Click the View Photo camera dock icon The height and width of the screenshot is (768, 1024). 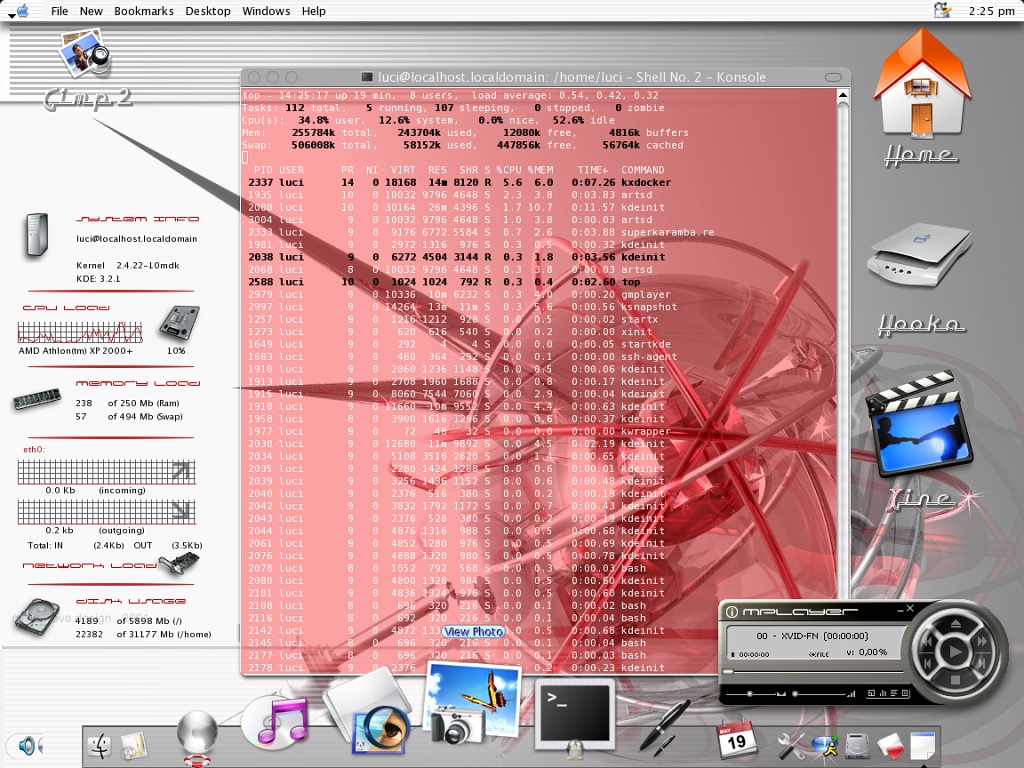pyautogui.click(x=473, y=704)
